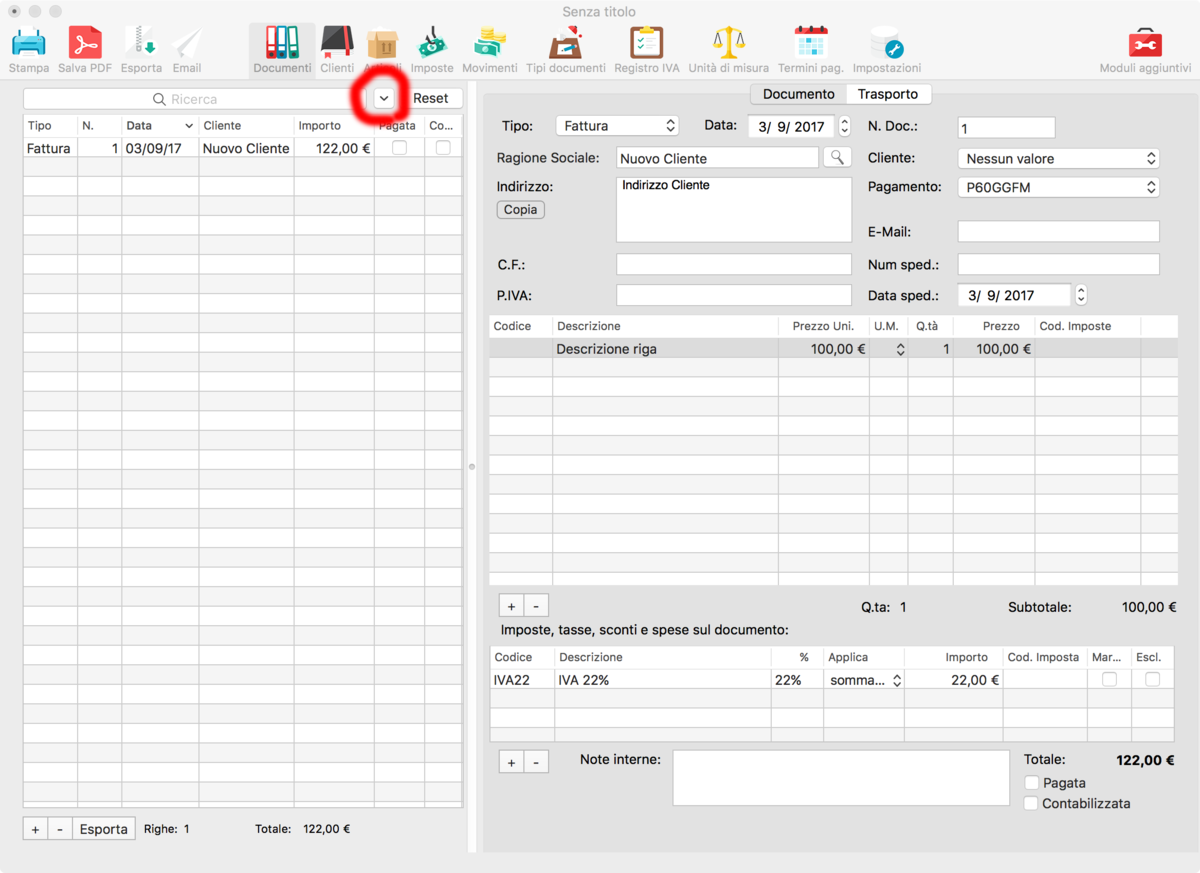Open the search options dropdown arrow
Viewport: 1200px width, 873px height.
(384, 98)
